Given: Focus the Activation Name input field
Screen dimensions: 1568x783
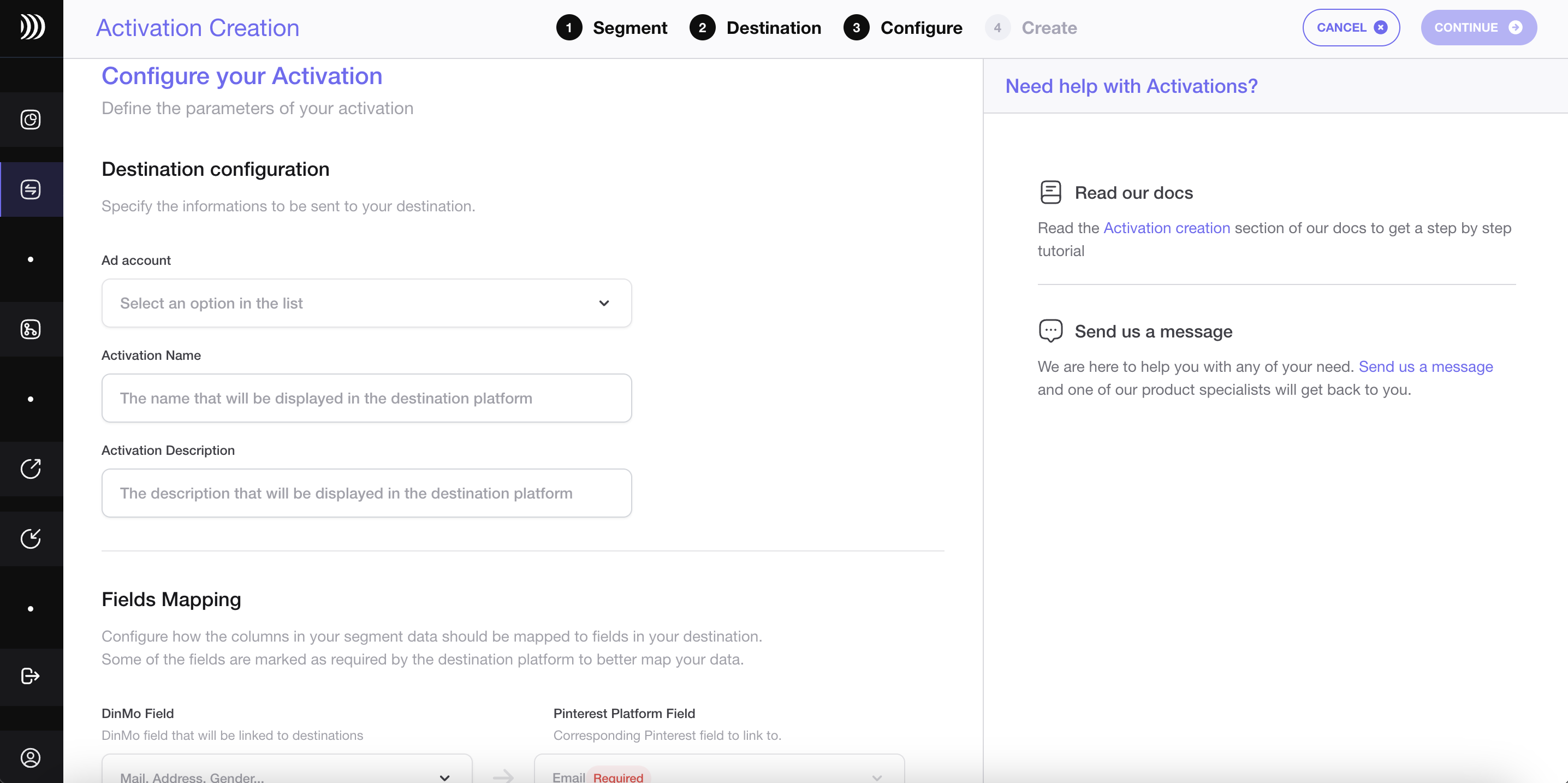Looking at the screenshot, I should click(366, 398).
